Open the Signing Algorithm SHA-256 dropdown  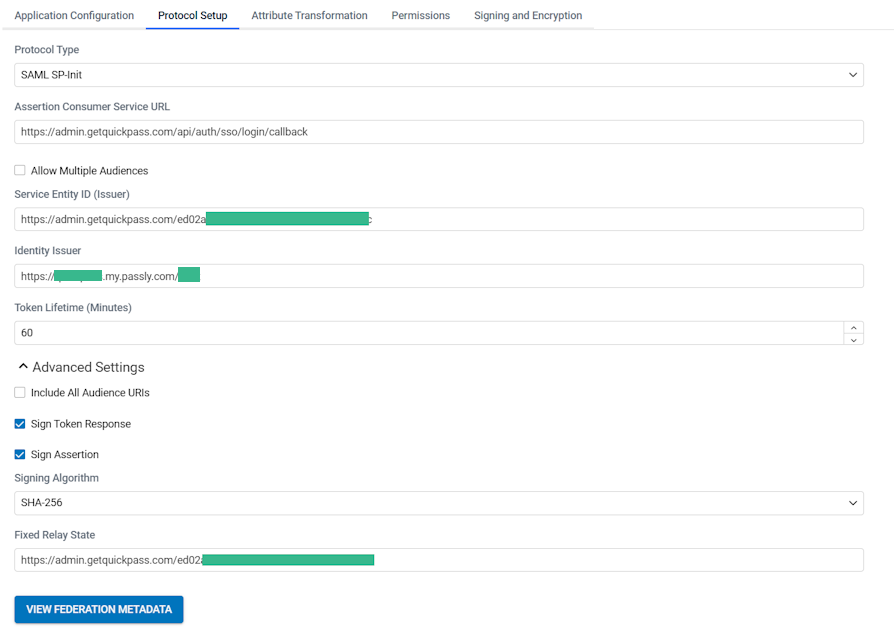[438, 503]
